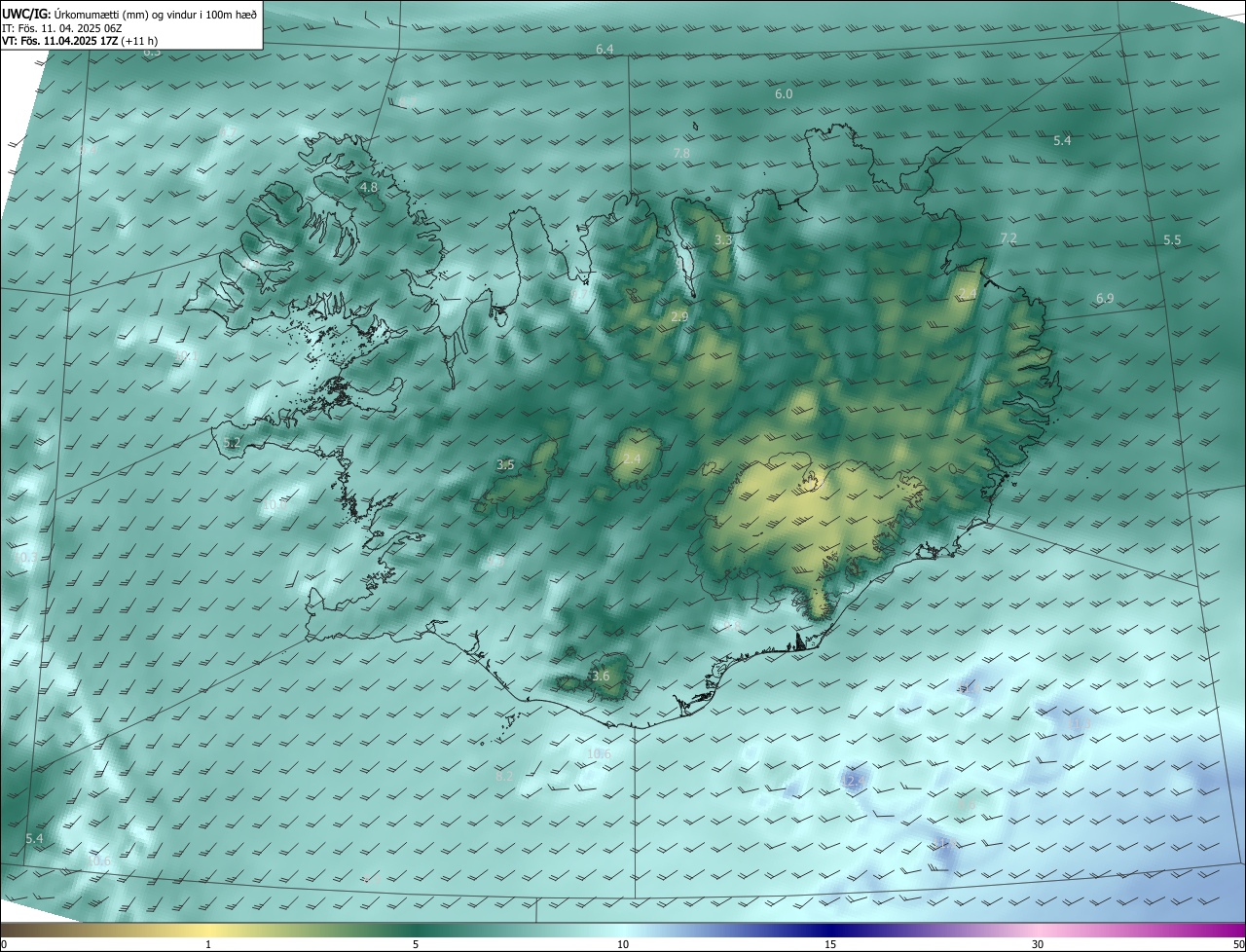The width and height of the screenshot is (1246, 952).
Task: Click the 2.9 value label on the map
Action: [x=680, y=316]
